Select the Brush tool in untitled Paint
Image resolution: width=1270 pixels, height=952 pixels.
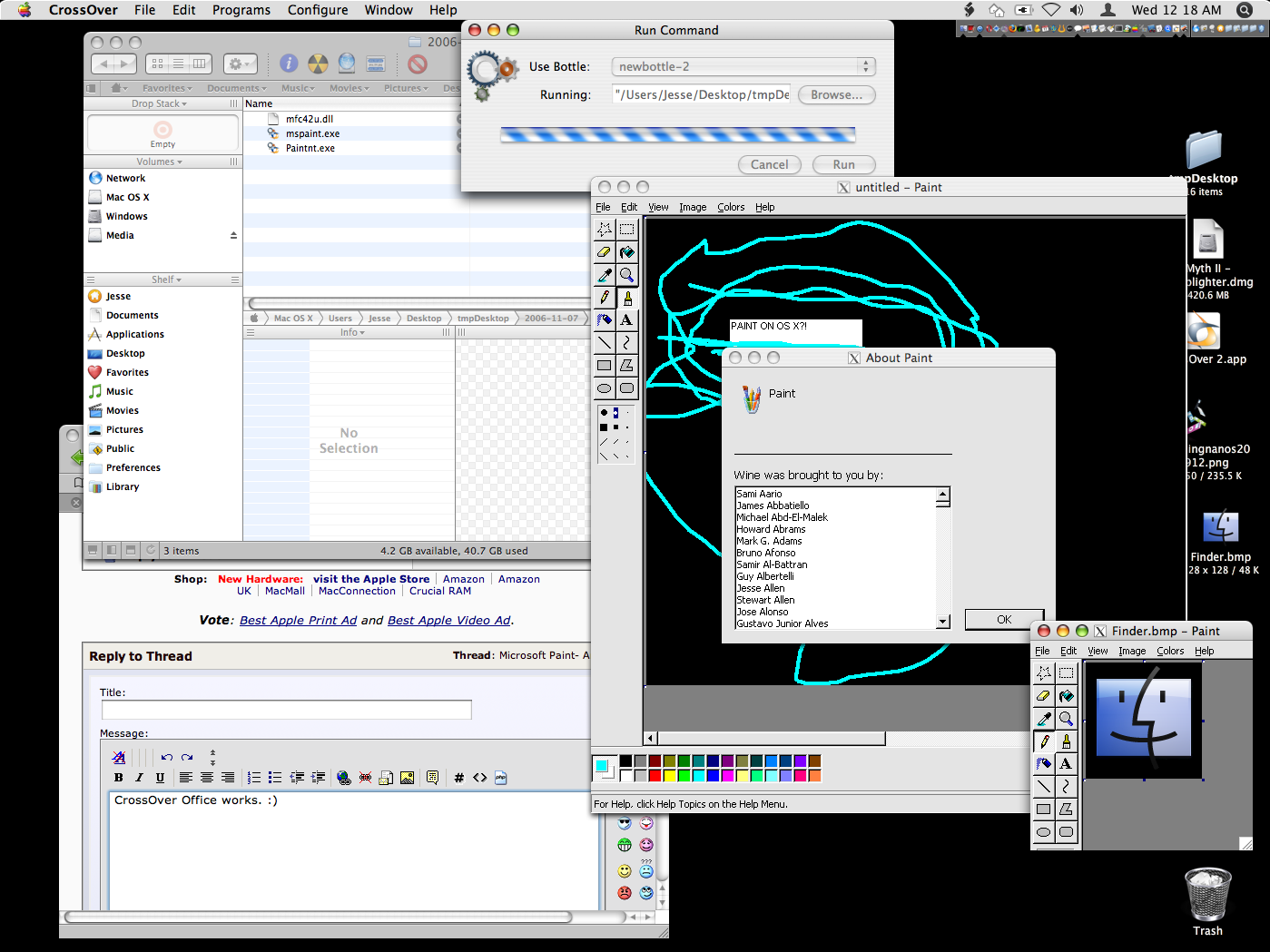pyautogui.click(x=626, y=298)
